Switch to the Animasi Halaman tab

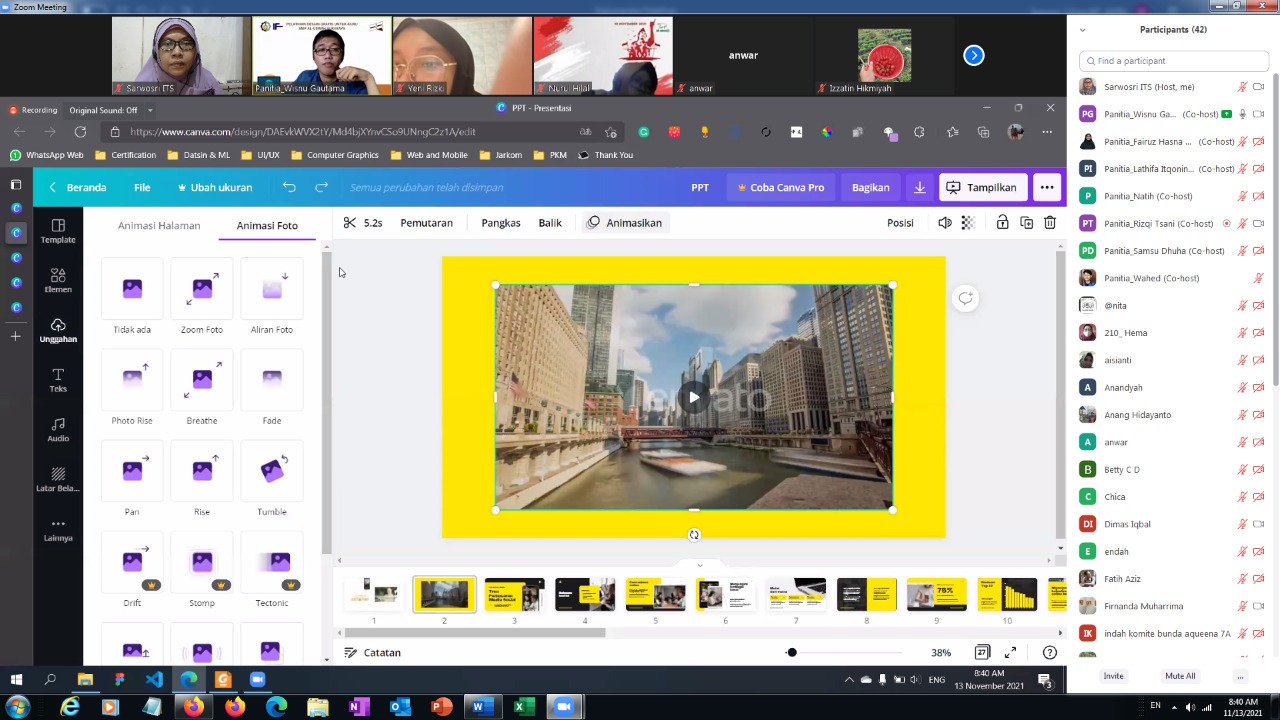coord(159,226)
